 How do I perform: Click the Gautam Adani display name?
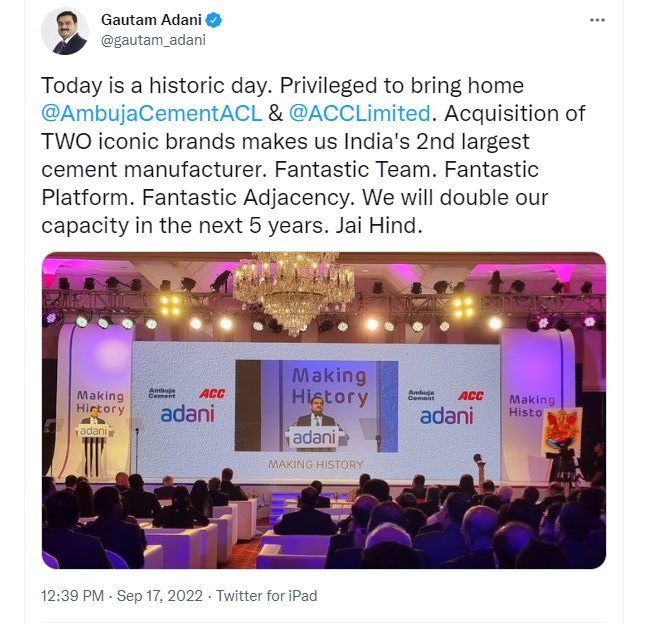click(151, 20)
